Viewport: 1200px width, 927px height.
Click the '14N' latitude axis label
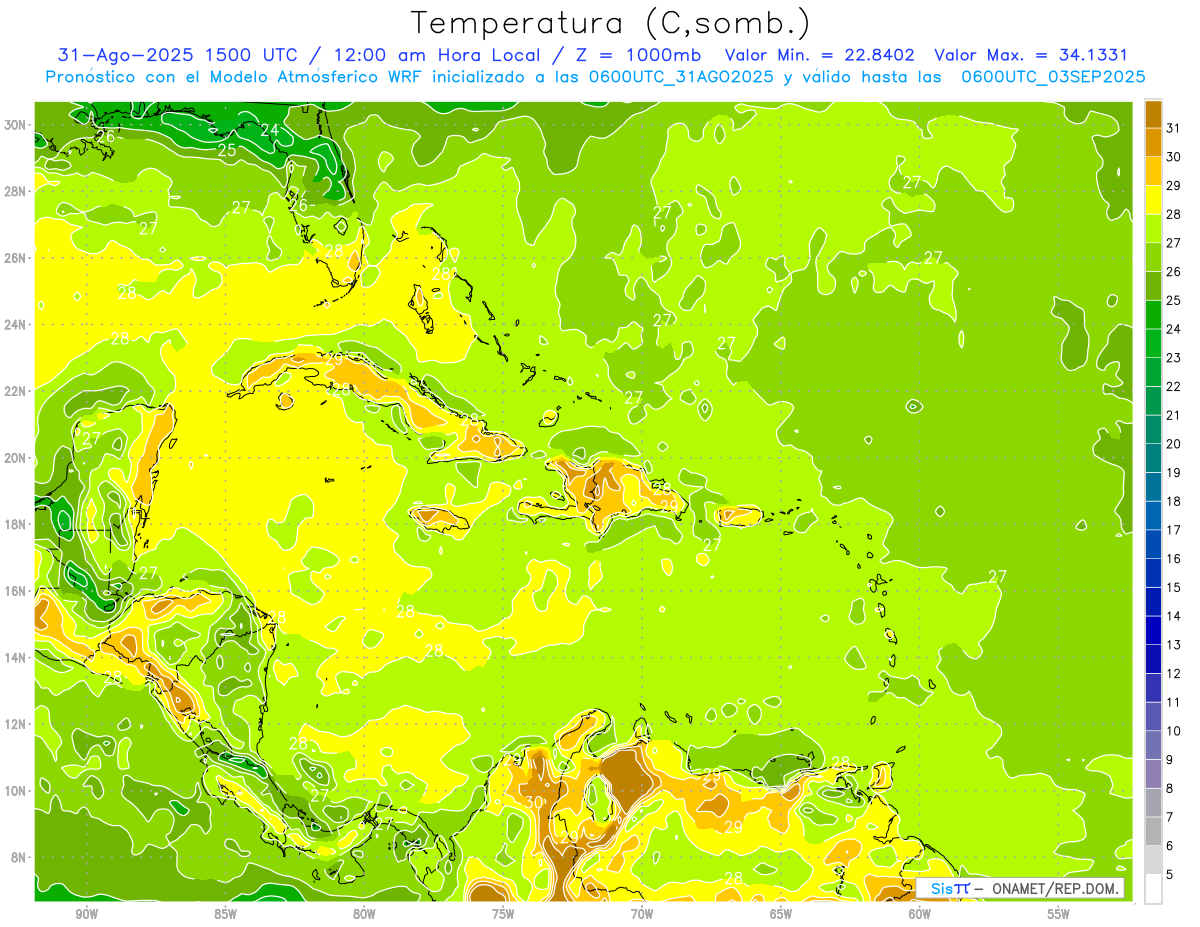tap(16, 657)
